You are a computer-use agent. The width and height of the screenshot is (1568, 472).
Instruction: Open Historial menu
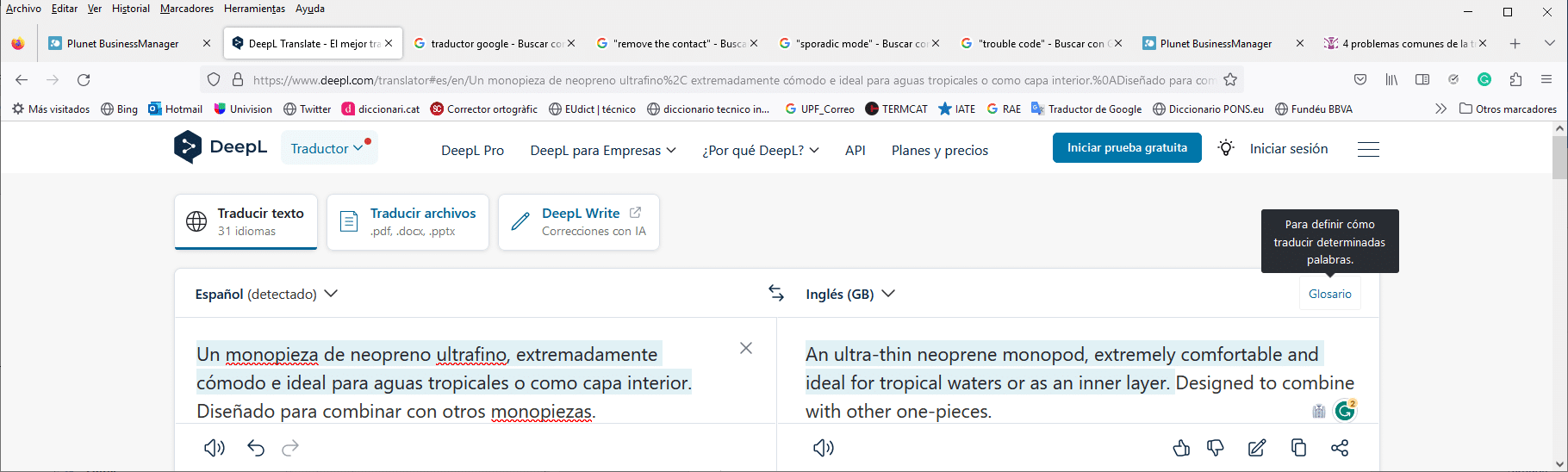[x=131, y=9]
